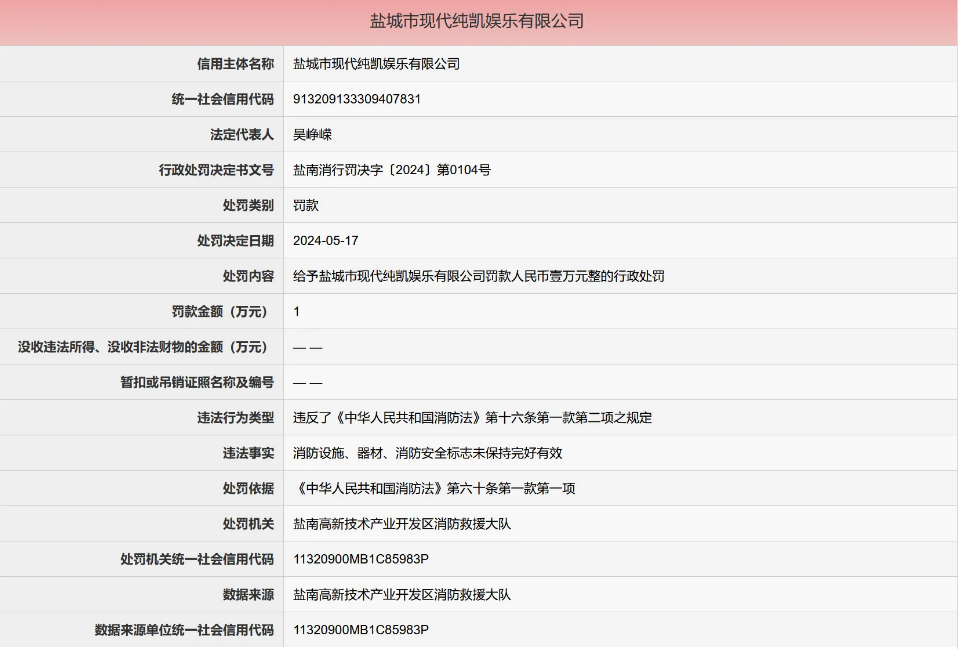Viewport: 958px width, 649px height.
Task: Select the label 数据来源单位统一社会信用代码
Action: point(184,630)
